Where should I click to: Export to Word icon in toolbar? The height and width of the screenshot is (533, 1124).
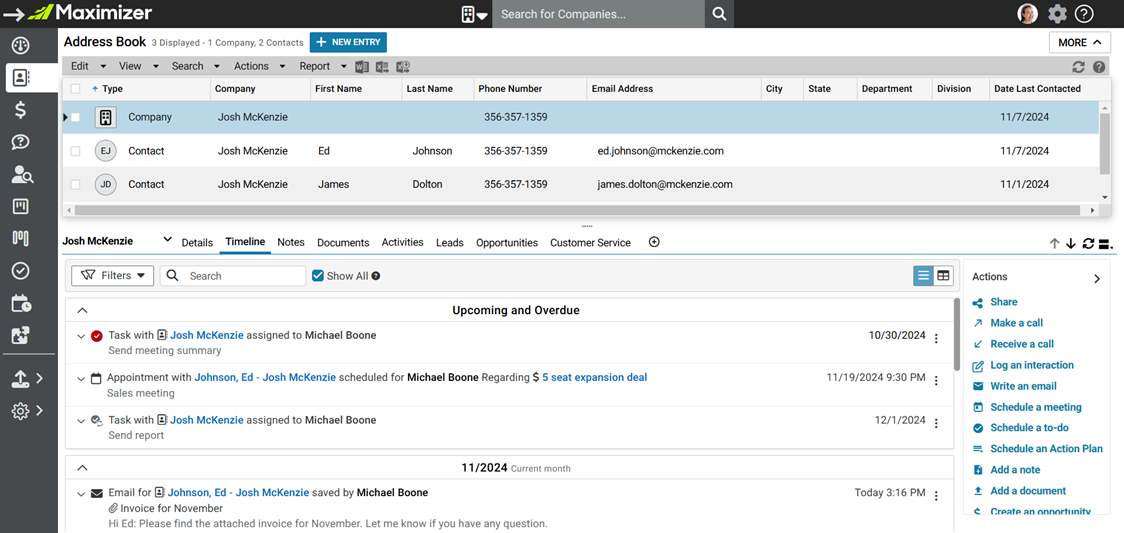click(362, 67)
